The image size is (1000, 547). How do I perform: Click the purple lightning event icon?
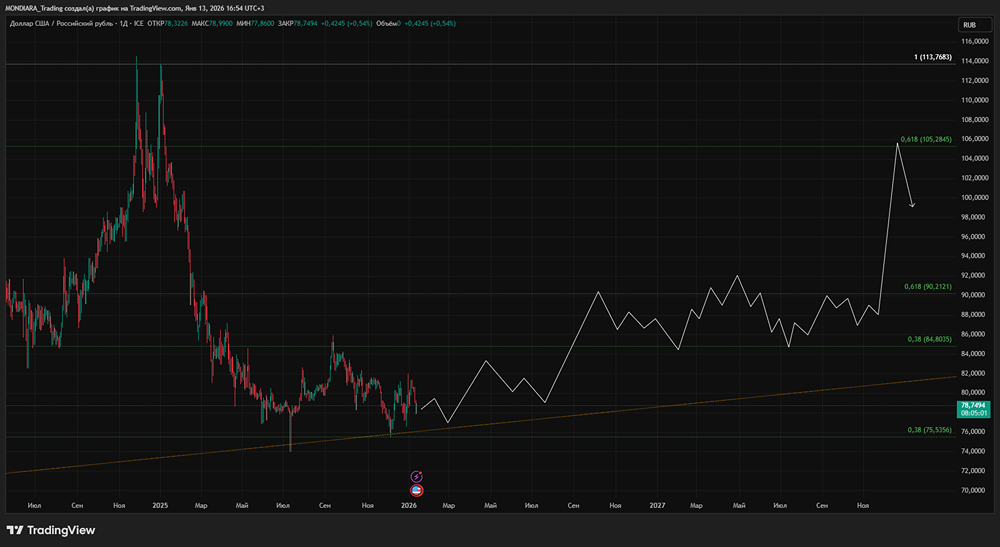[417, 477]
